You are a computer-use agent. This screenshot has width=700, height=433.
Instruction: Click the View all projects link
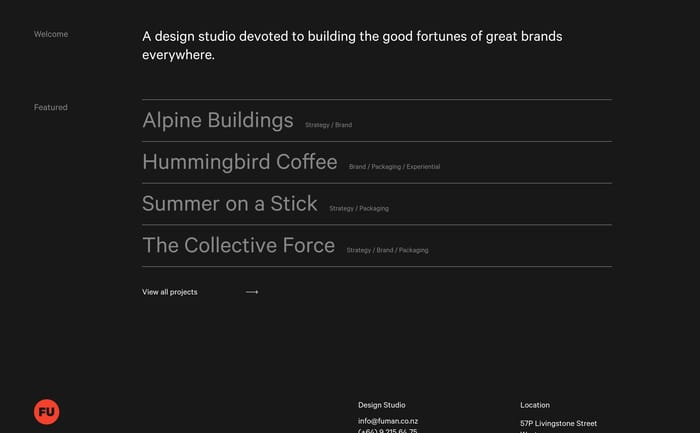pos(170,292)
